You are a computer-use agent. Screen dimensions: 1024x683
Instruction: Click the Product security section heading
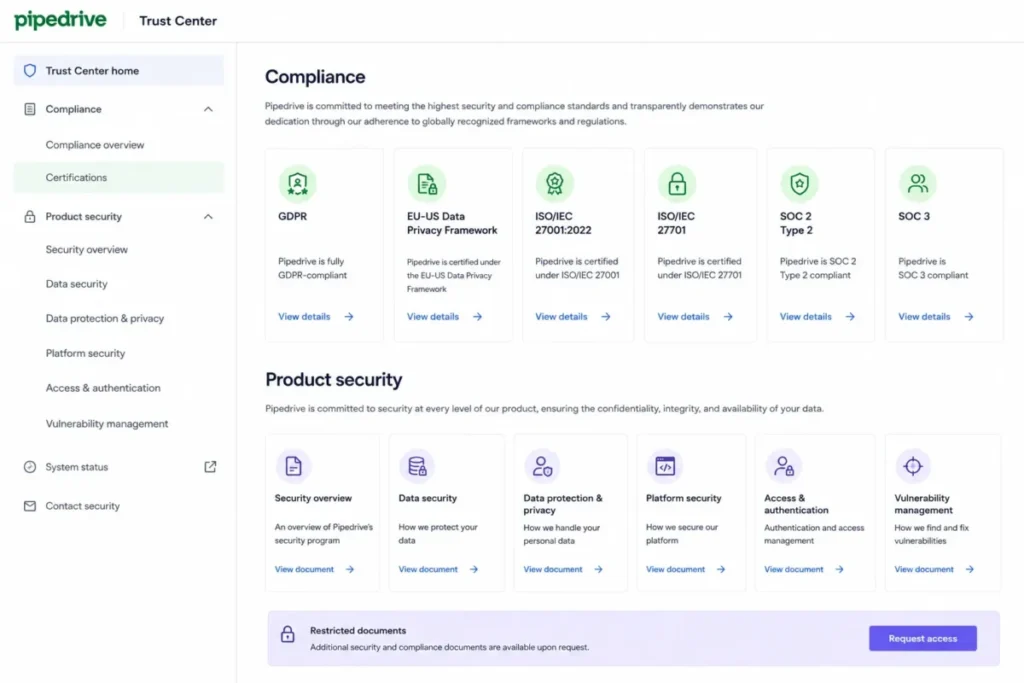pos(334,379)
